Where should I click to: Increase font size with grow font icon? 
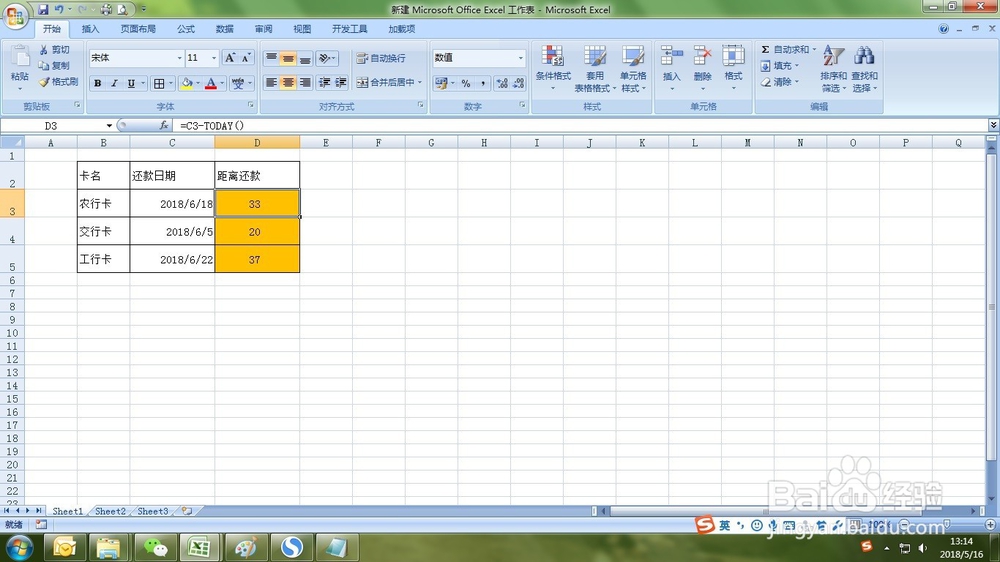[230, 57]
